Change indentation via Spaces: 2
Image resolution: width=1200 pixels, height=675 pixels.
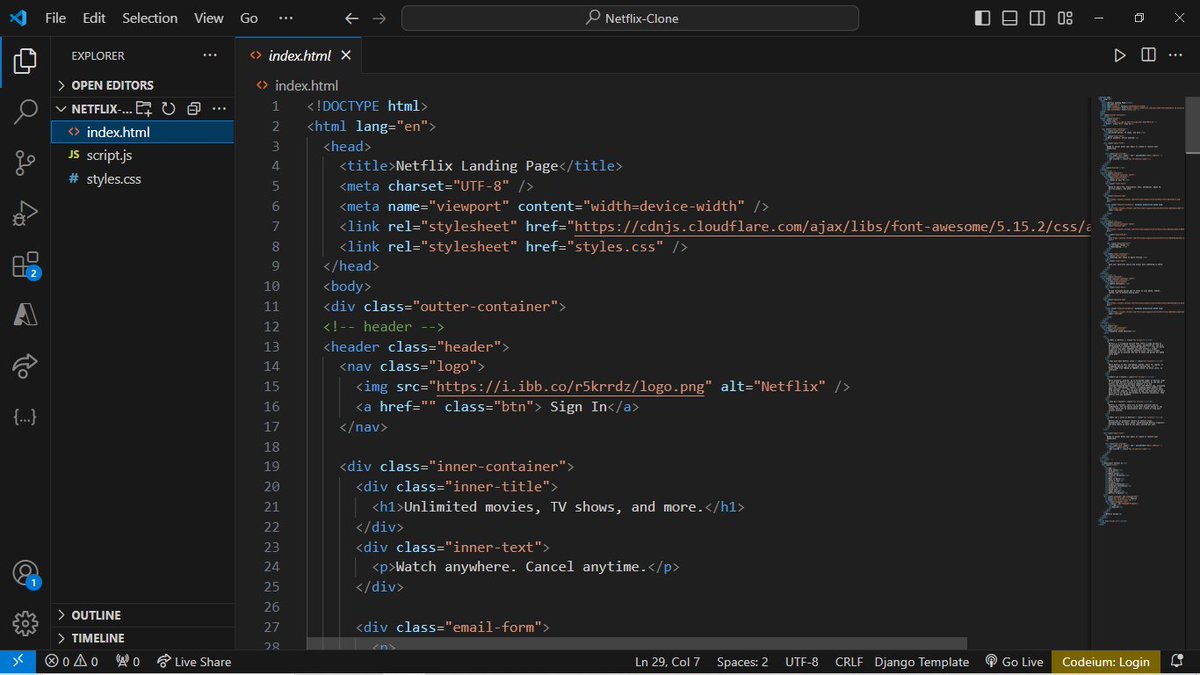pyautogui.click(x=742, y=662)
